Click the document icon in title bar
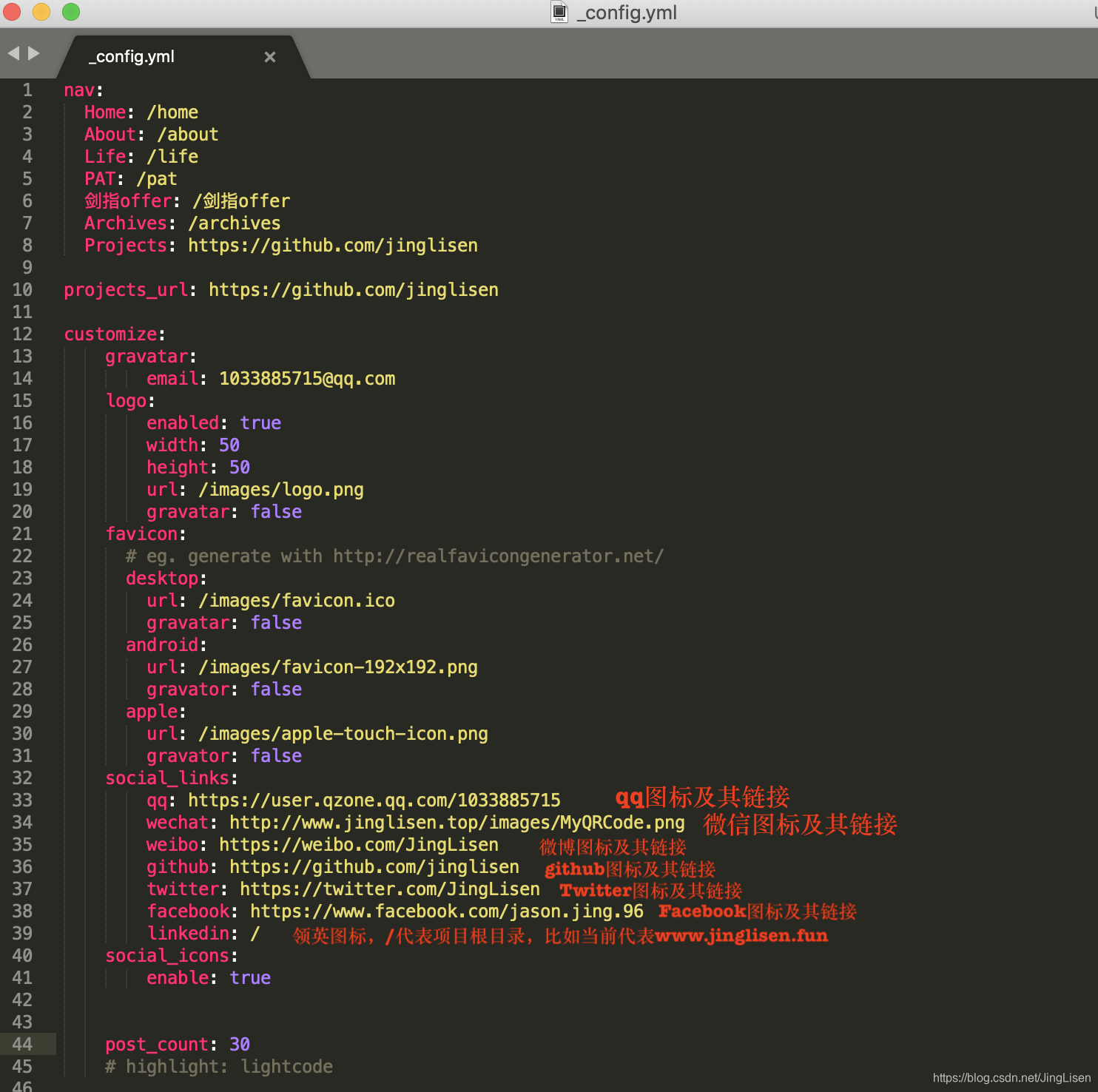This screenshot has width=1098, height=1092. point(559,12)
